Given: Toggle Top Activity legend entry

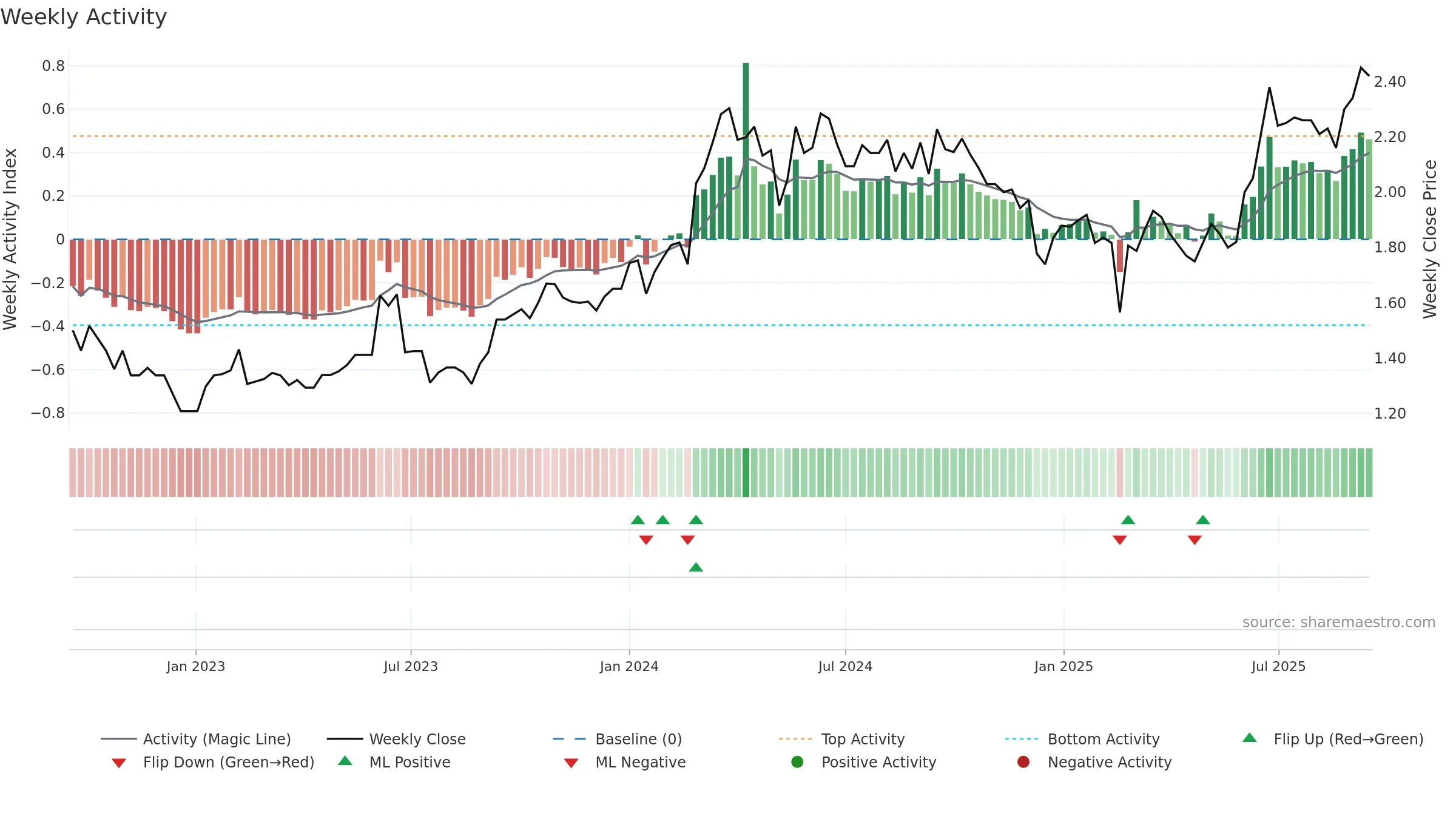Looking at the screenshot, I should click(842, 739).
